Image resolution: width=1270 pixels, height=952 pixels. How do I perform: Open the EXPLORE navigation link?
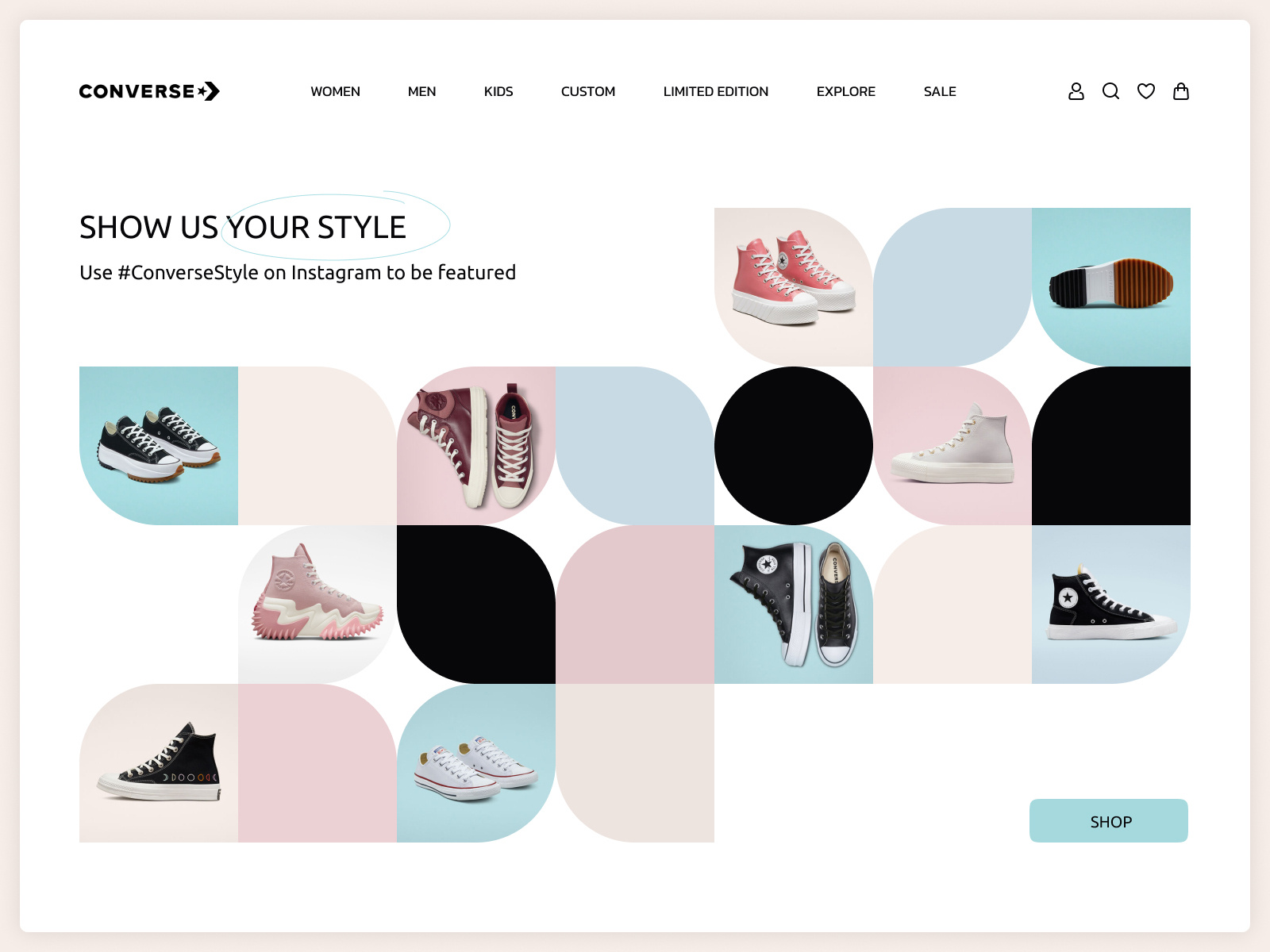846,91
